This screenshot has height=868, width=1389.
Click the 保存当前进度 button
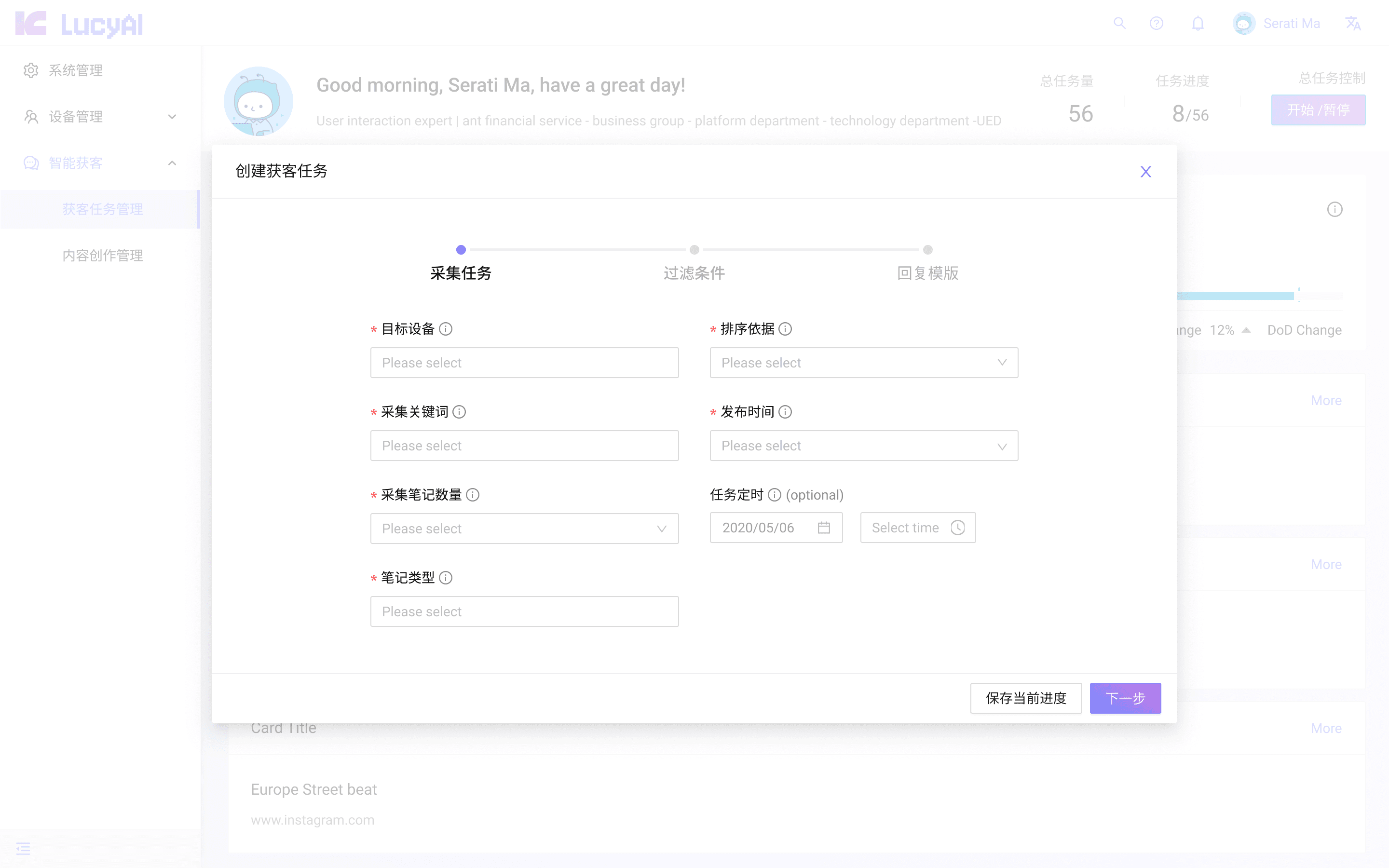pyautogui.click(x=1026, y=698)
